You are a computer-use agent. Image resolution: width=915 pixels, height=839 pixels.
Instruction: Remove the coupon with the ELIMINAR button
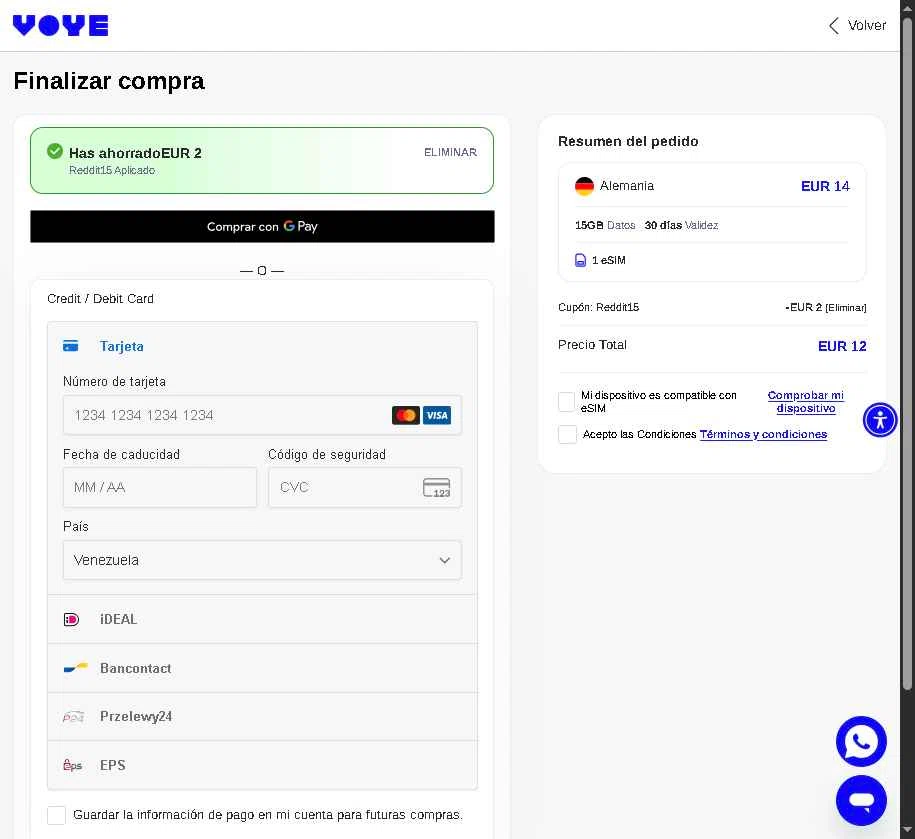click(x=450, y=152)
